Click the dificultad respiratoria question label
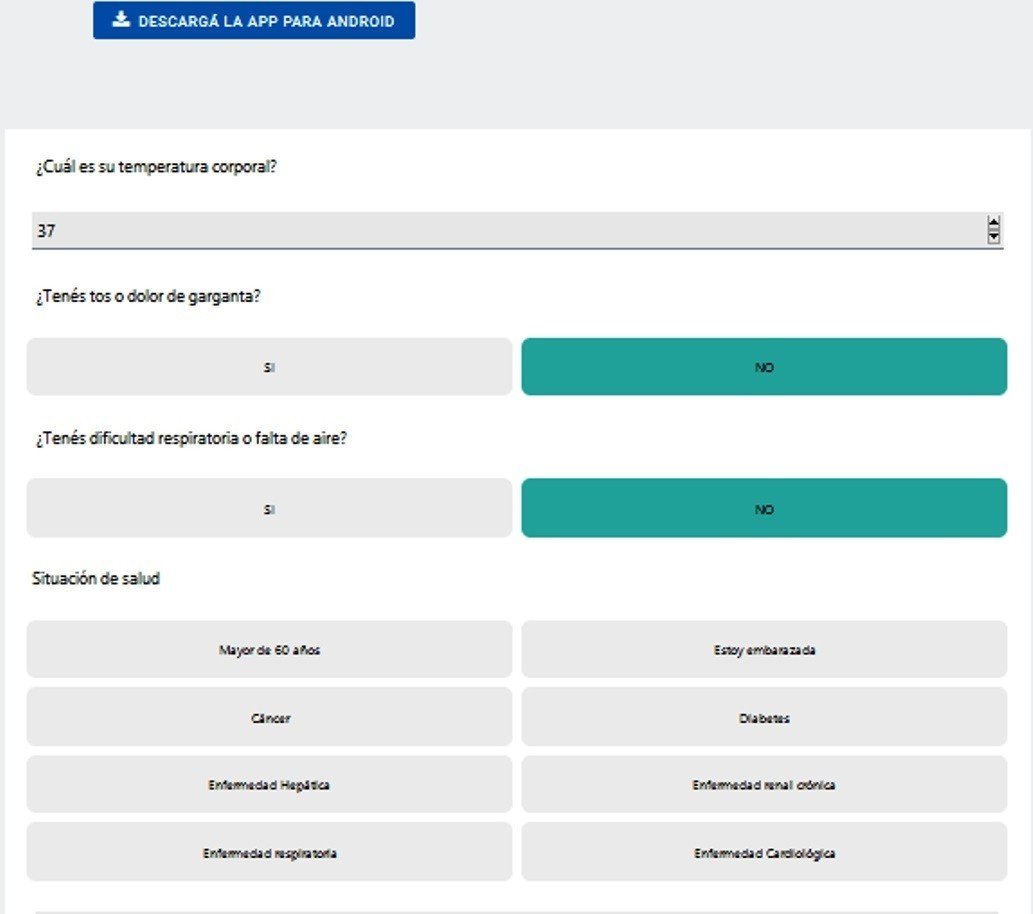The width and height of the screenshot is (1033, 914). click(191, 438)
